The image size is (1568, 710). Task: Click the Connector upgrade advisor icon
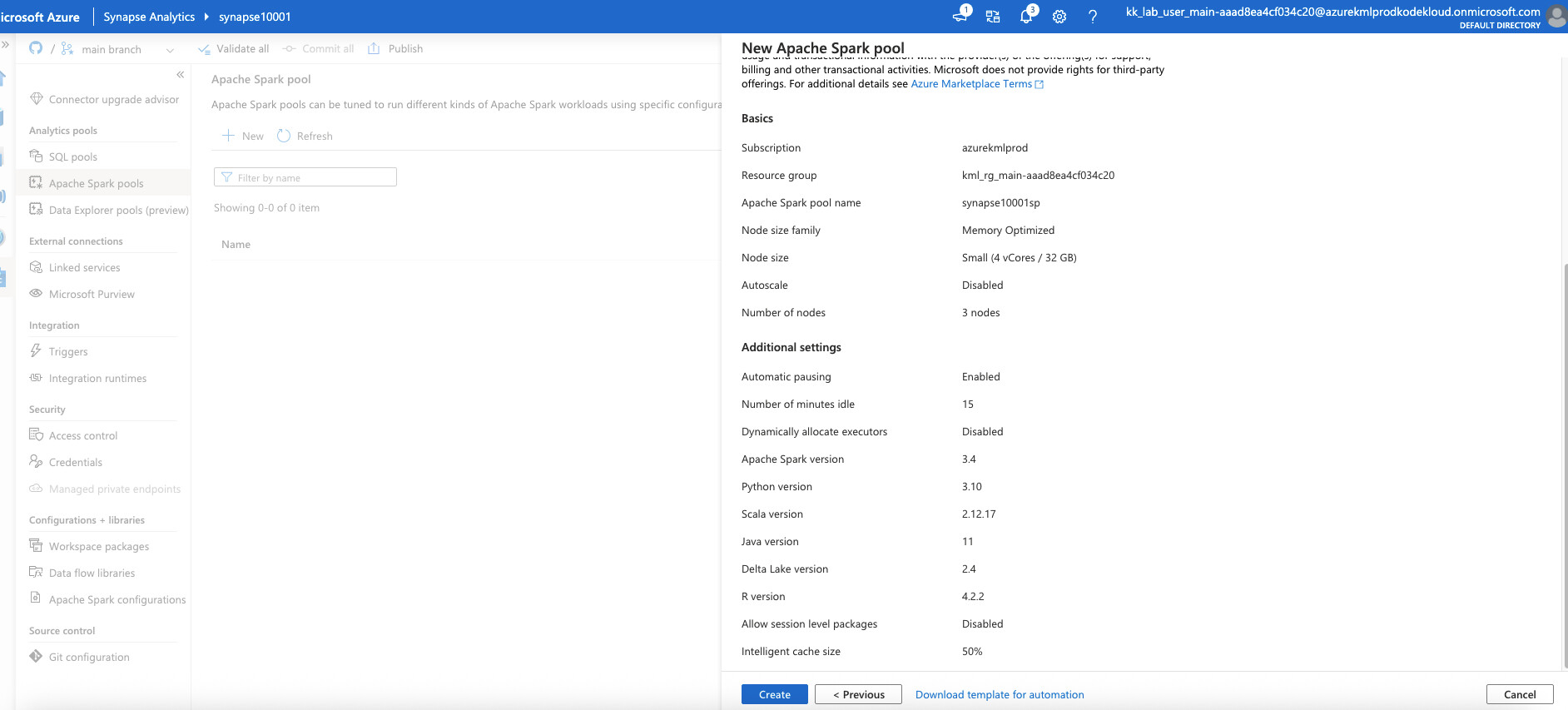pyautogui.click(x=36, y=98)
